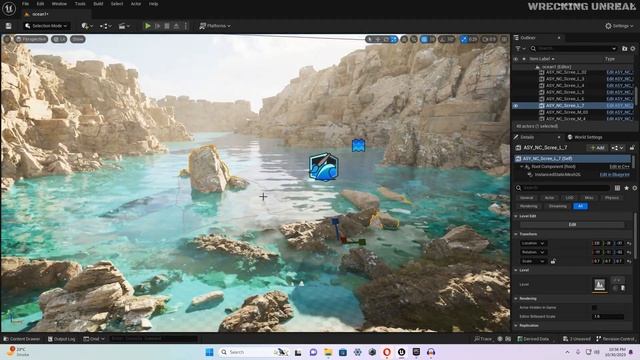Click the Outliner new folder icon
Screen dimensions: 640x360
click(x=624, y=49)
